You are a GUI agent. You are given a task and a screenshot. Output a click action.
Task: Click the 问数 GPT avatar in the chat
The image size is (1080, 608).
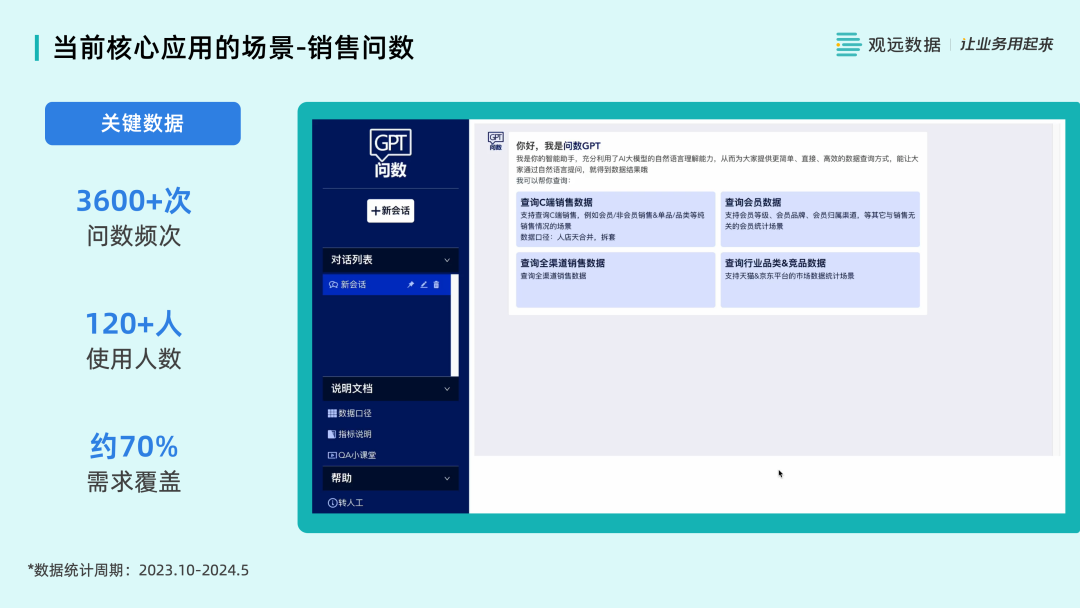click(x=495, y=141)
